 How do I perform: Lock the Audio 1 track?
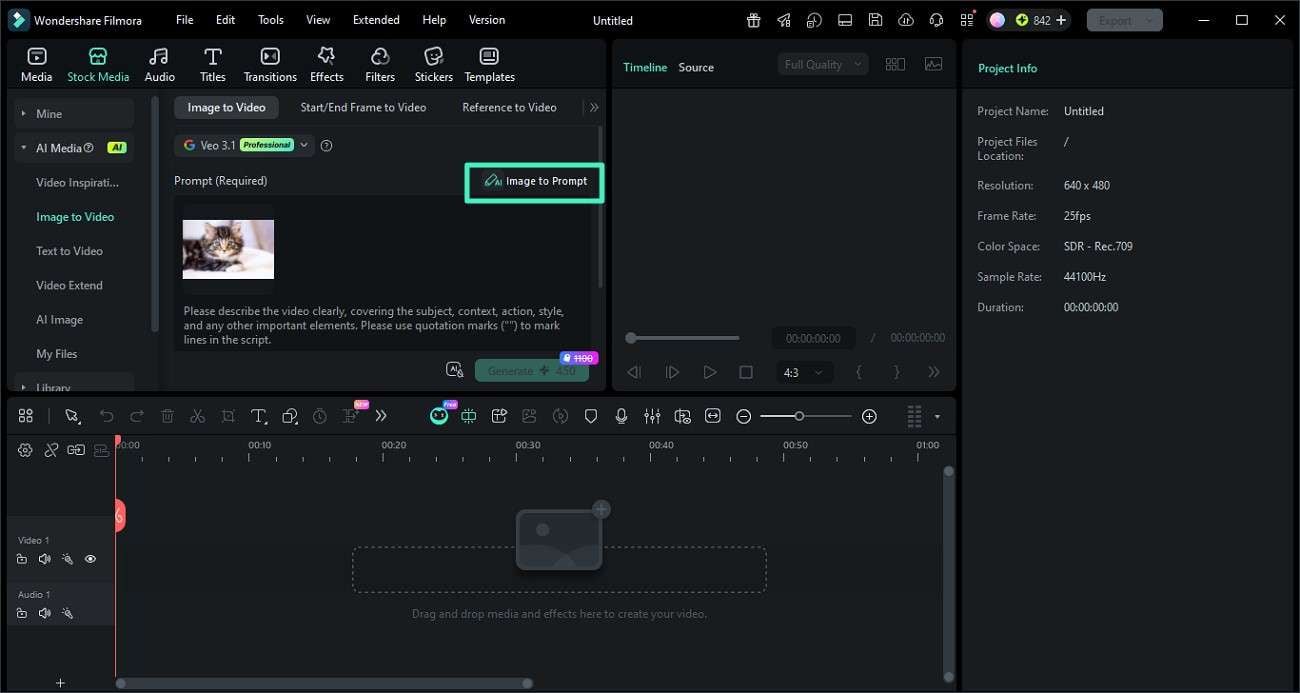(22, 613)
